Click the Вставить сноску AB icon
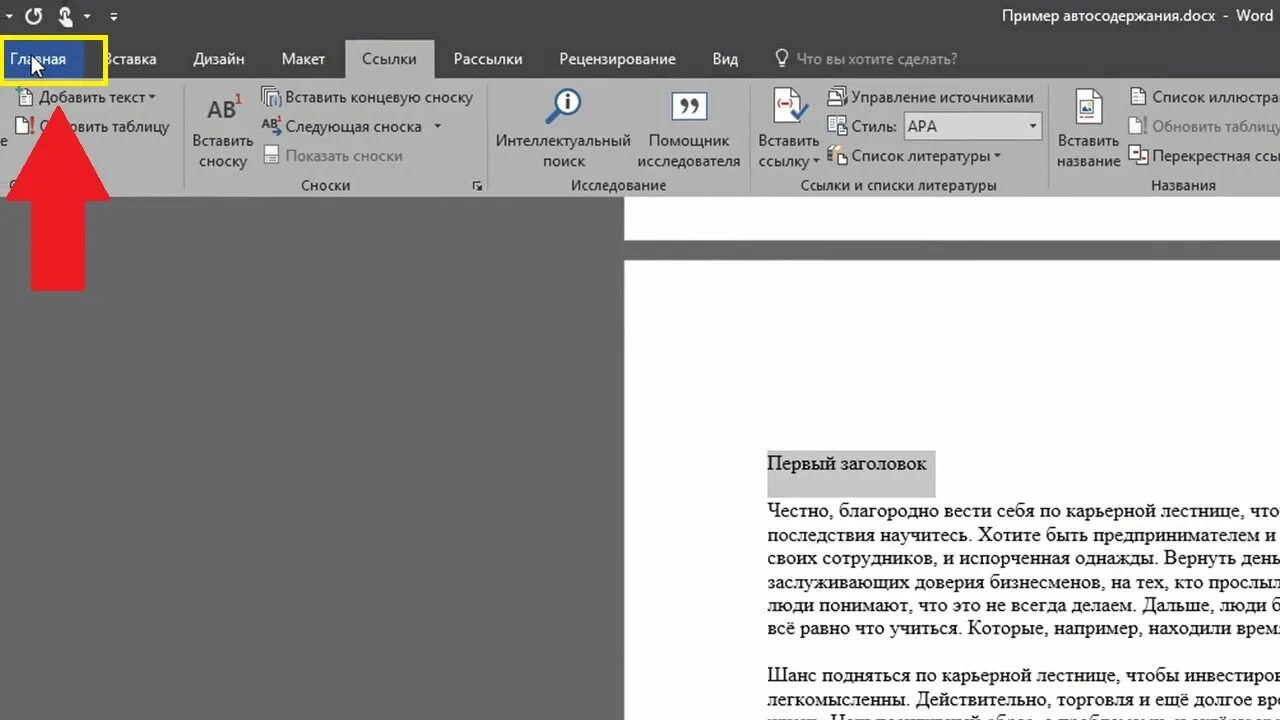The height and width of the screenshot is (720, 1280). pos(223,108)
